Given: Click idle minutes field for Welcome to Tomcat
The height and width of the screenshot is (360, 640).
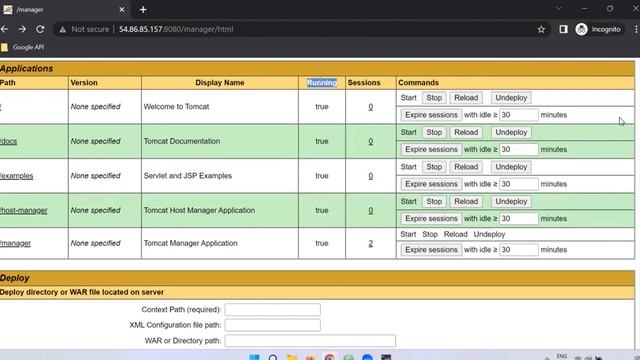Looking at the screenshot, I should pyautogui.click(x=519, y=115).
